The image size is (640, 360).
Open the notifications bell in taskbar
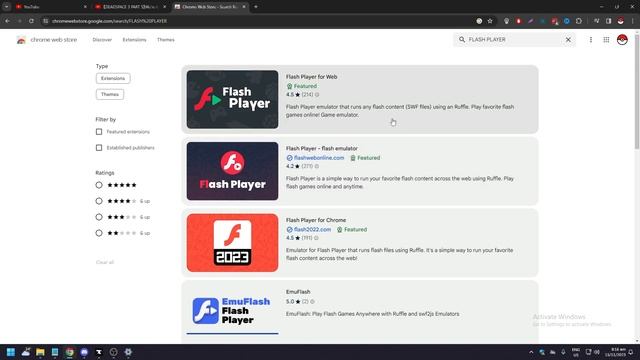pyautogui.click(x=631, y=352)
